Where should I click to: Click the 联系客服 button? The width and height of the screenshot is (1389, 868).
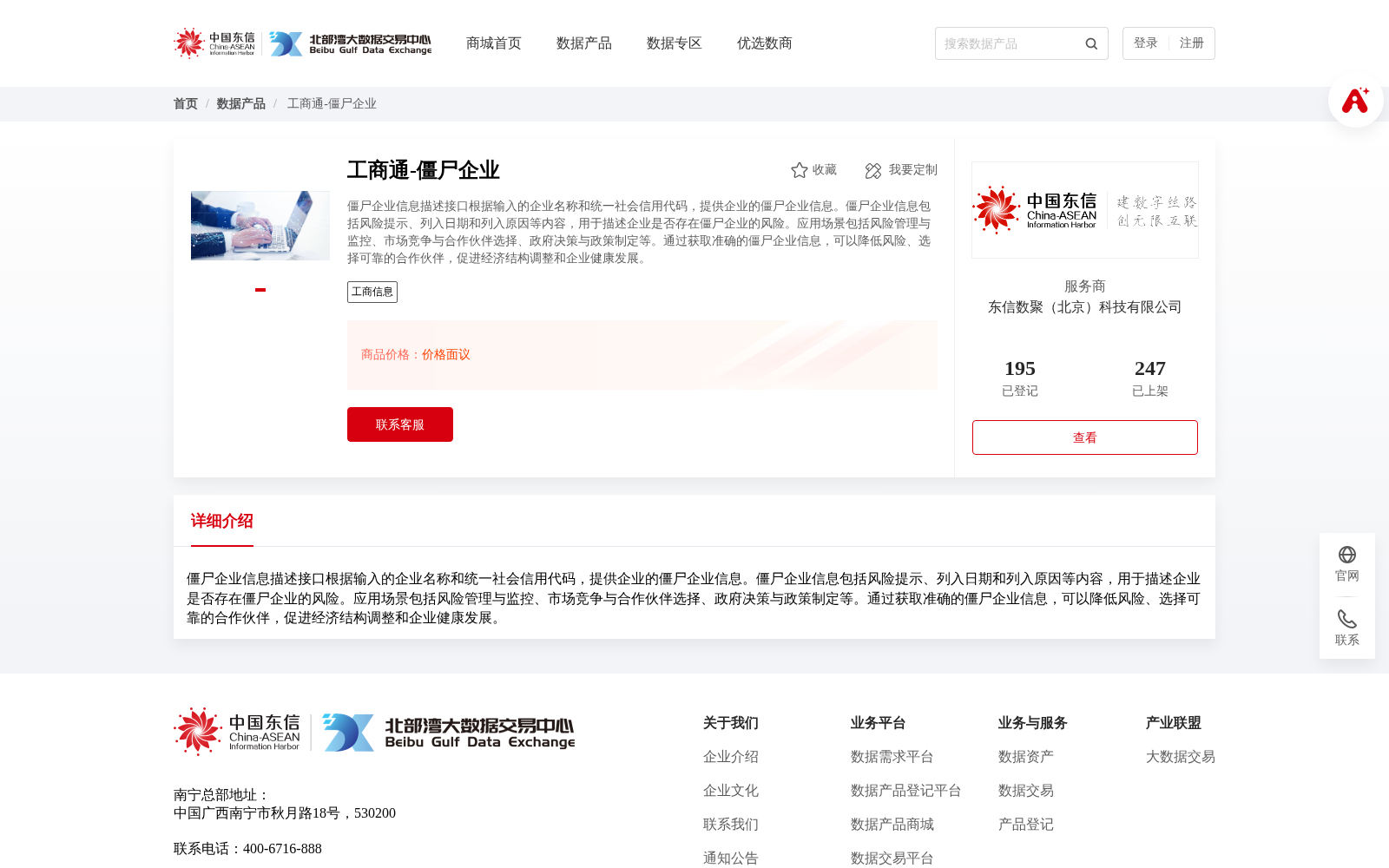[x=400, y=424]
